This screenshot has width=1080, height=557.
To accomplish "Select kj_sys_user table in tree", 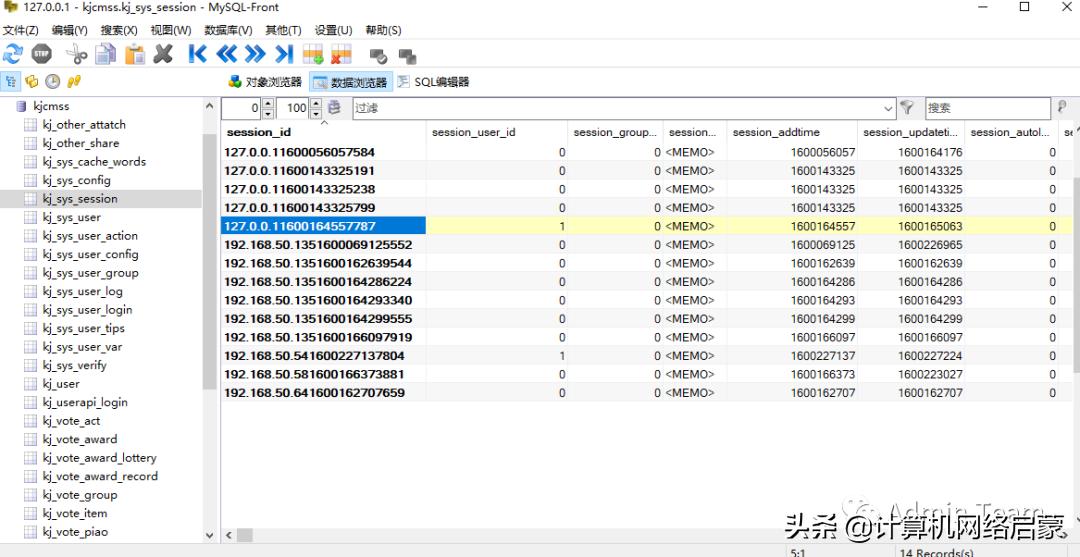I will 71,217.
